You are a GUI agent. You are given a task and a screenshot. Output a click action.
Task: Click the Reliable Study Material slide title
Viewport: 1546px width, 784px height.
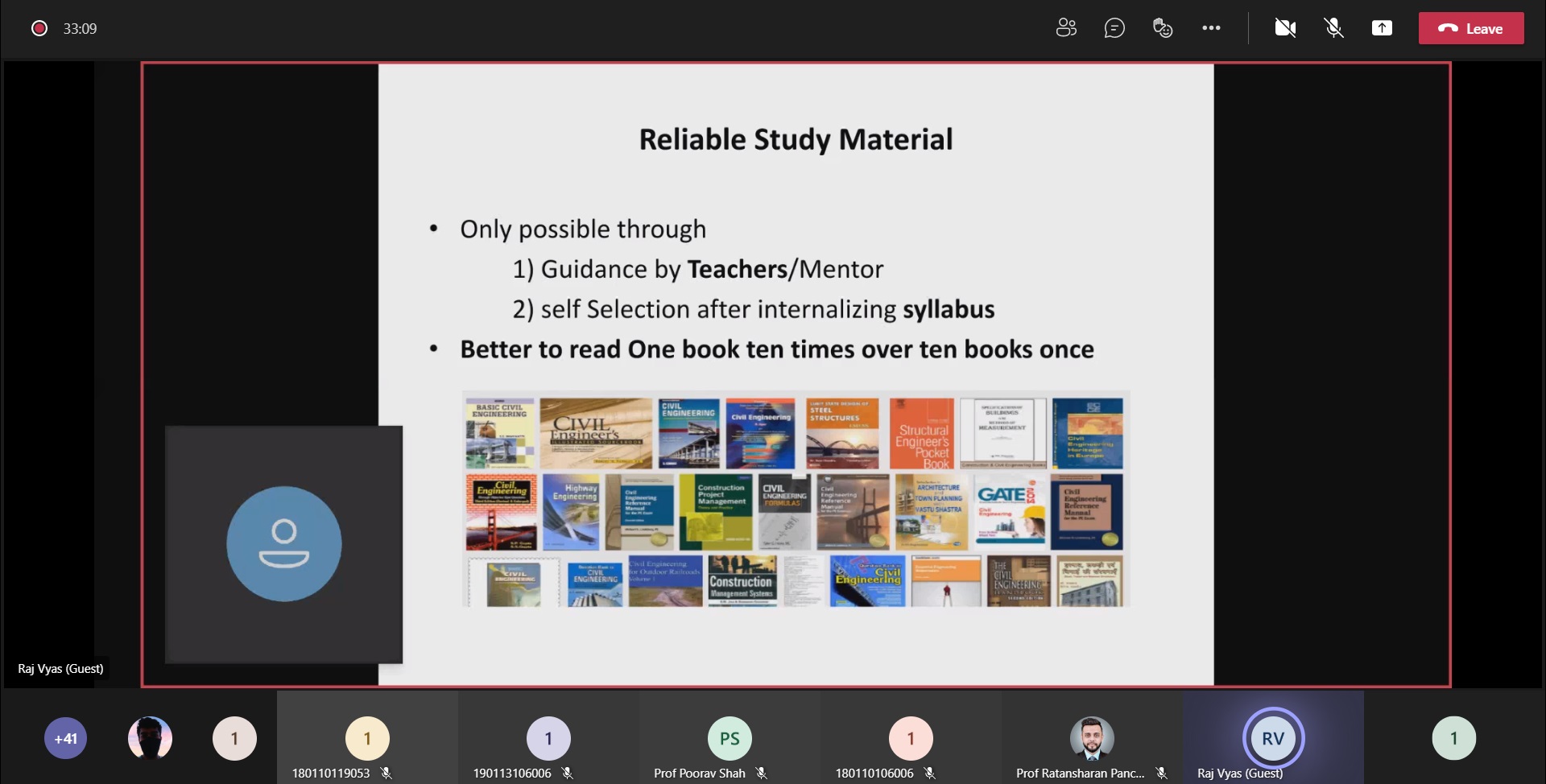pyautogui.click(x=796, y=139)
